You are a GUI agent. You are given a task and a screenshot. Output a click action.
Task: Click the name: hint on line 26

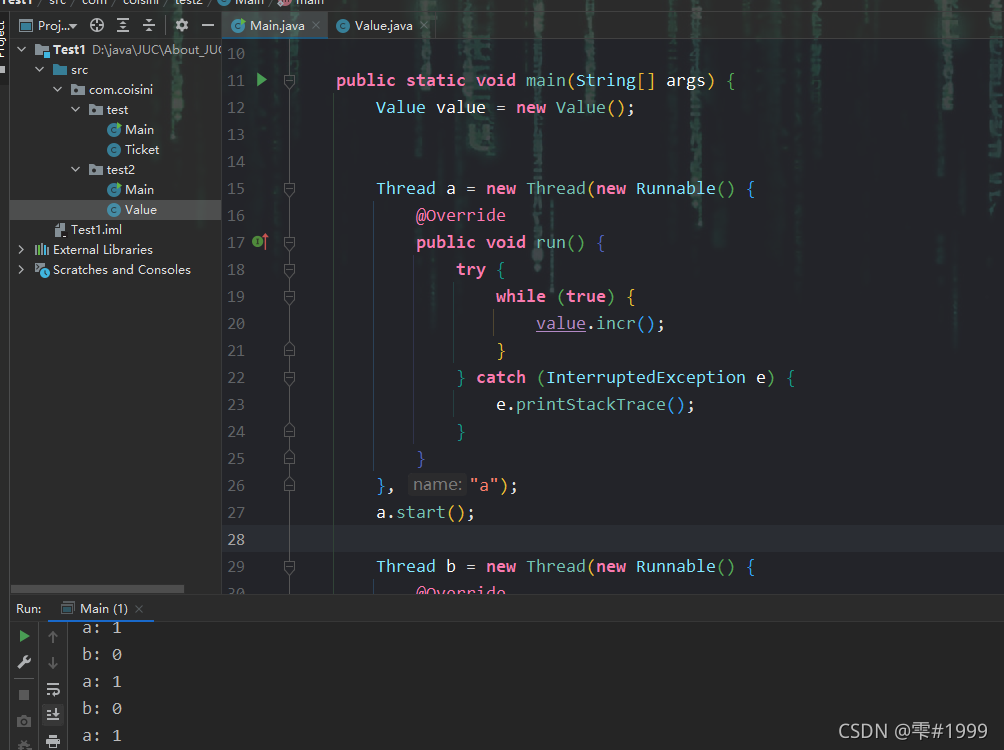coord(437,485)
